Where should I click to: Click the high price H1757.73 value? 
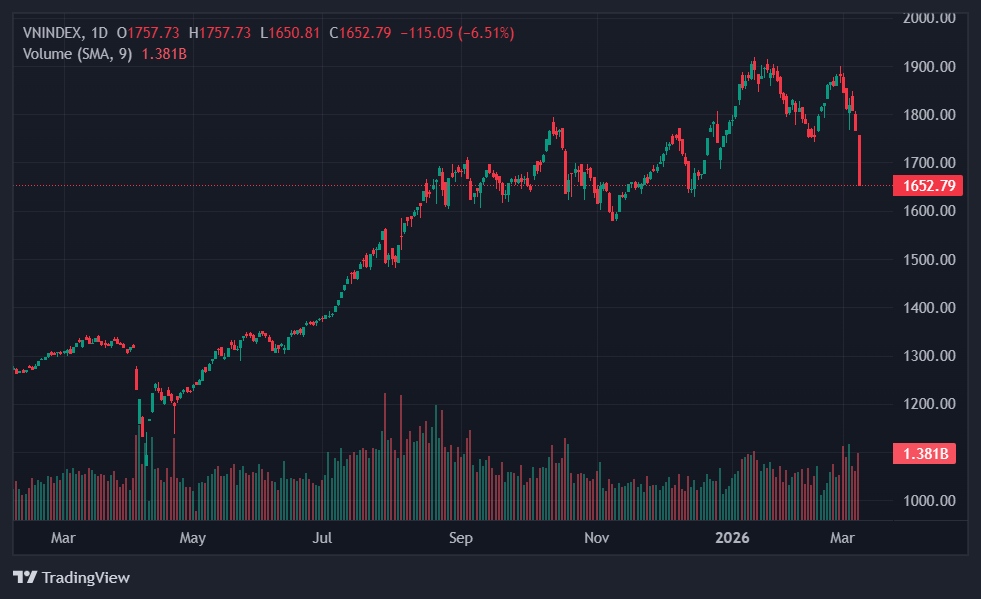[x=225, y=33]
